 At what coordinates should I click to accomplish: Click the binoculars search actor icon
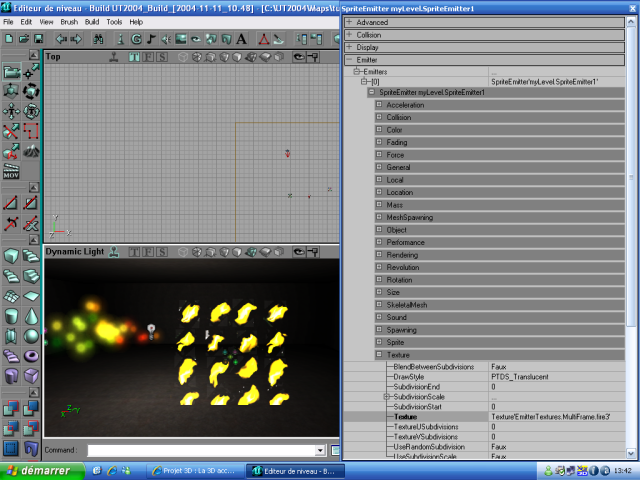pos(99,39)
